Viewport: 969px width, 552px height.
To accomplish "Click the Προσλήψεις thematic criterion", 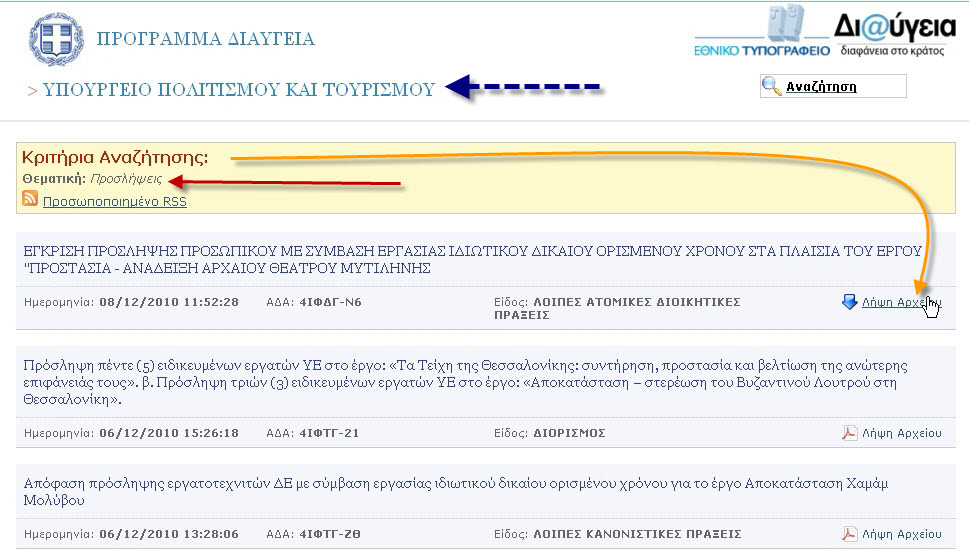I will (126, 179).
